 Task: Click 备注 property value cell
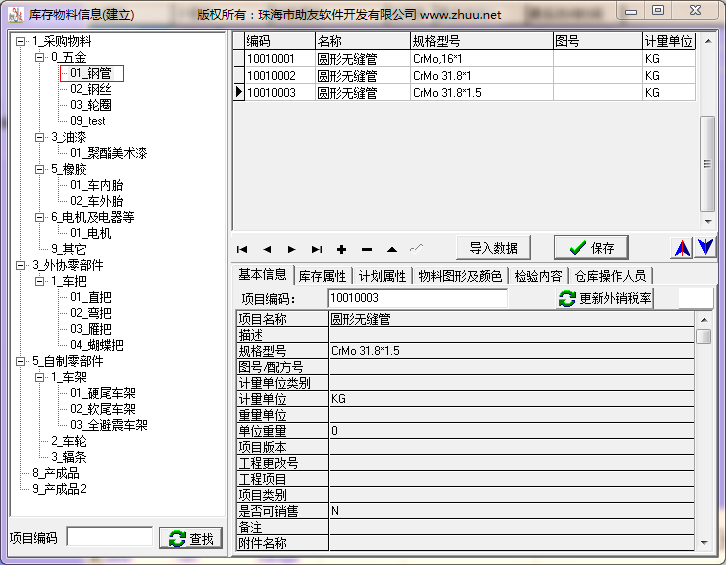[512, 527]
